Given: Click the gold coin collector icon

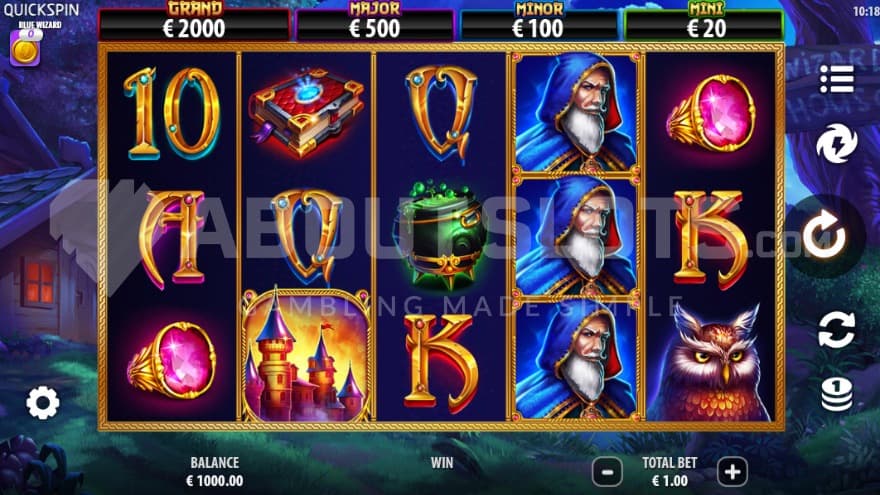Looking at the screenshot, I should tap(25, 48).
